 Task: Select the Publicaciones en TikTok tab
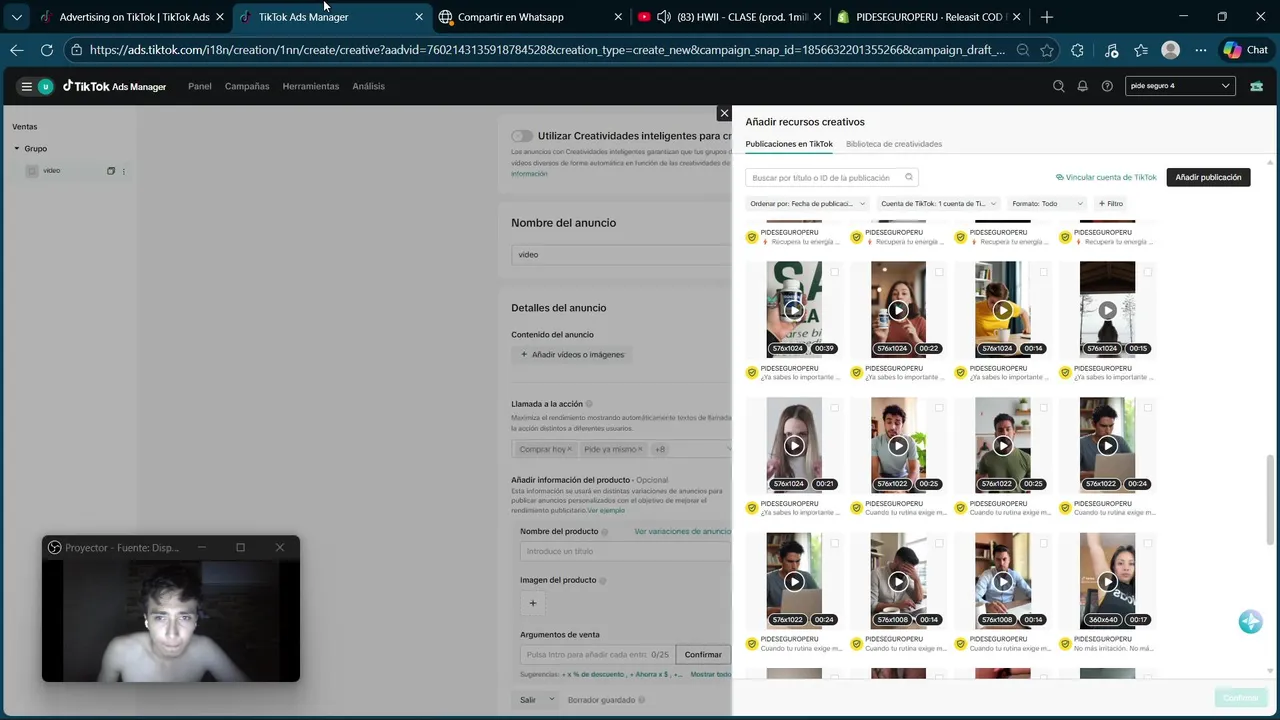pyautogui.click(x=789, y=144)
